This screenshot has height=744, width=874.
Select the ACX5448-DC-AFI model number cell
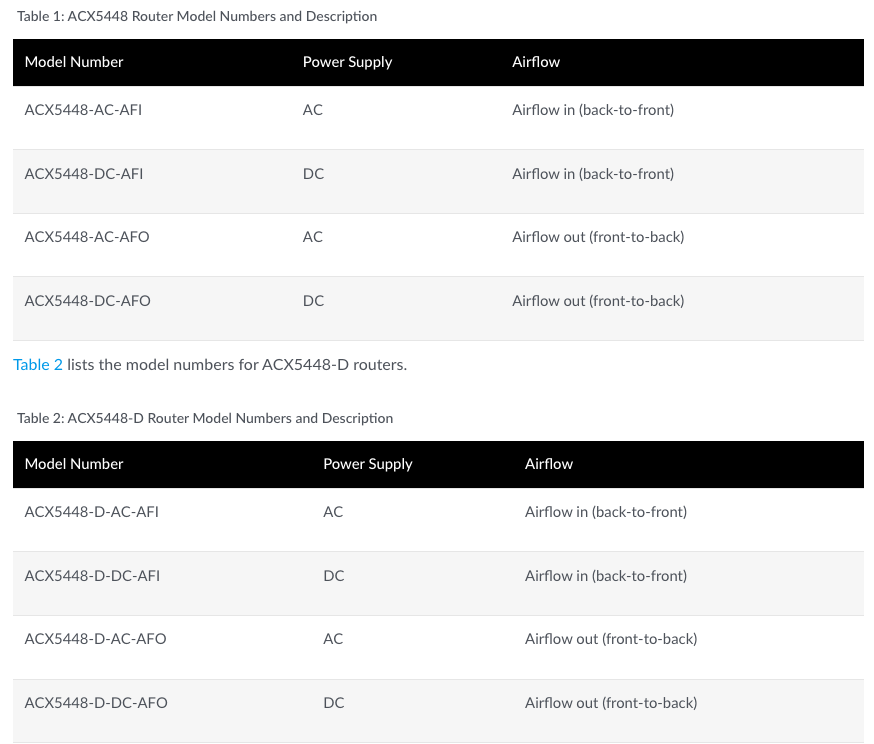pyautogui.click(x=84, y=174)
